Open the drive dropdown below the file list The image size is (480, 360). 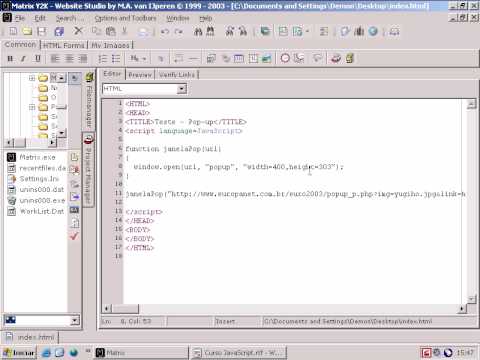pos(75,320)
